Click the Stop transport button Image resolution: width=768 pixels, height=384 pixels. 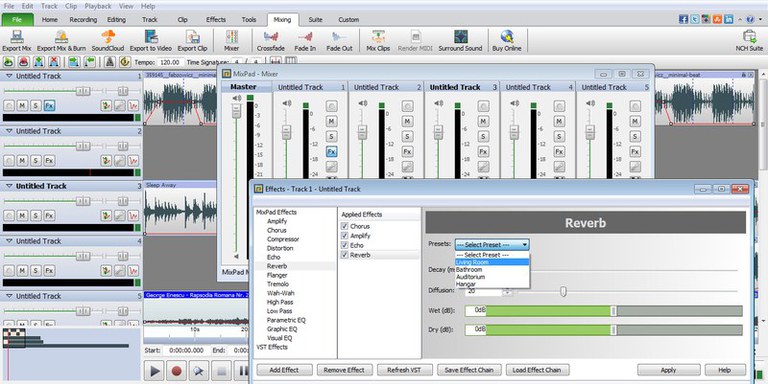[x=221, y=371]
